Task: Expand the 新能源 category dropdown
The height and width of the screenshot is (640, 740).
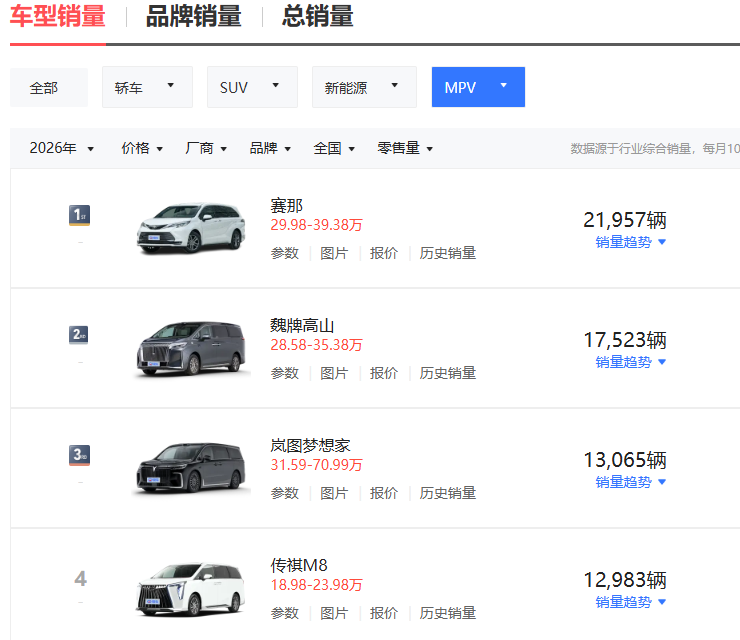Action: tap(363, 88)
